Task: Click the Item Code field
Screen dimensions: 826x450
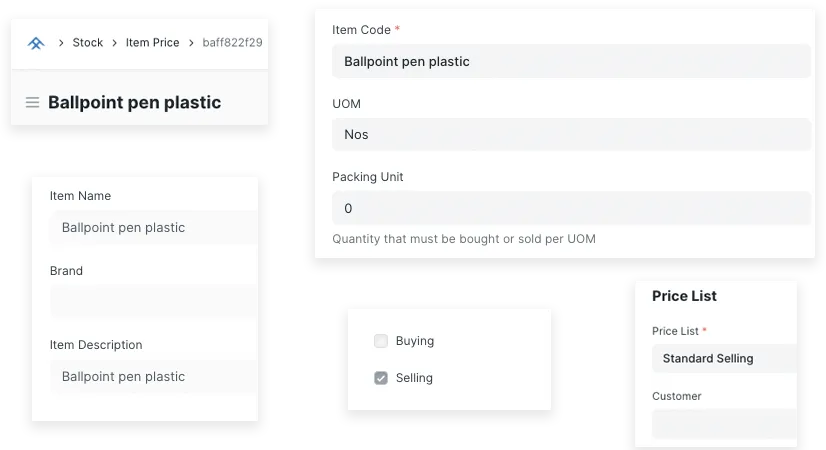Action: pos(570,61)
